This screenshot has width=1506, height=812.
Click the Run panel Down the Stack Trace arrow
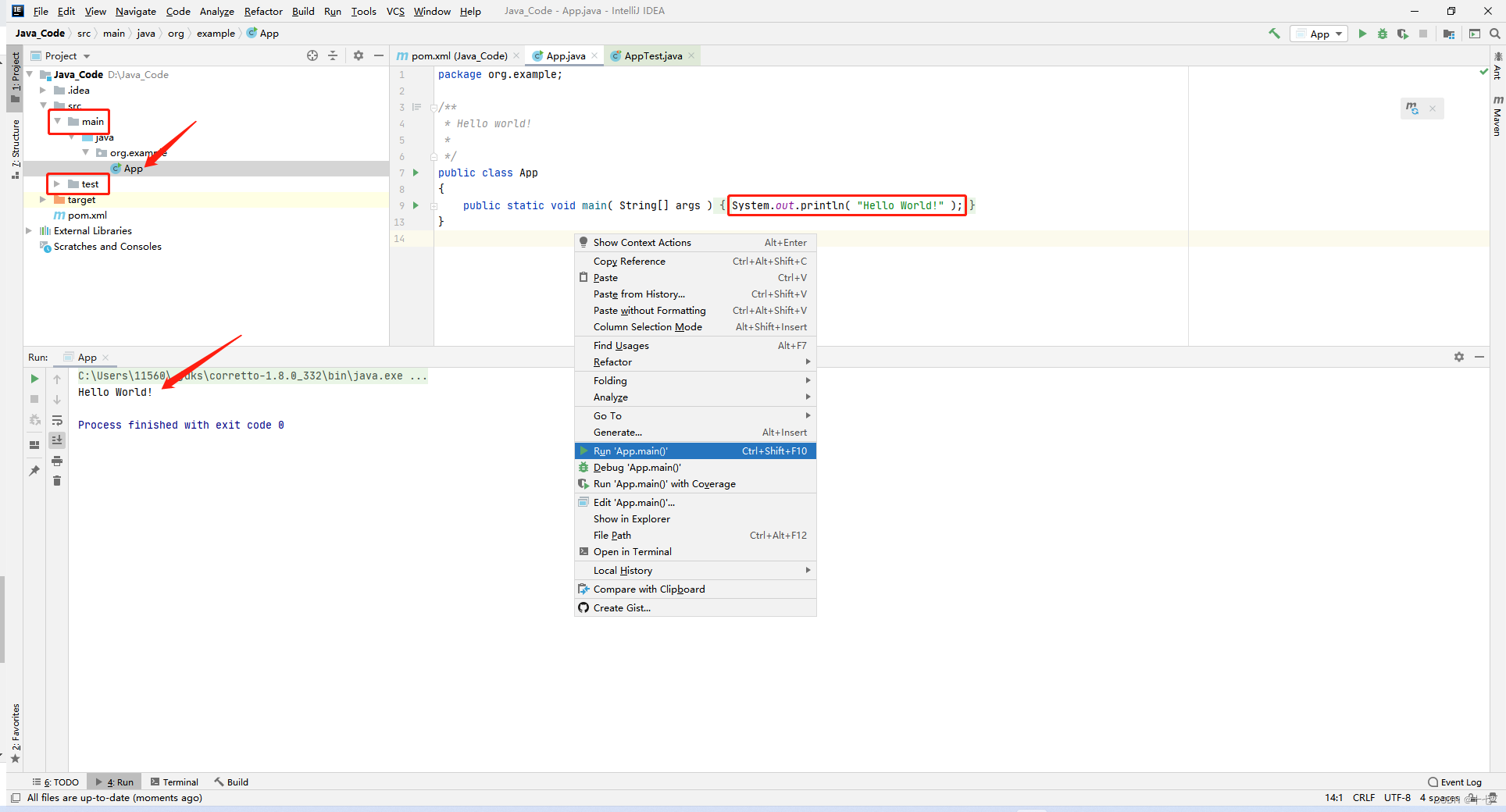(57, 400)
